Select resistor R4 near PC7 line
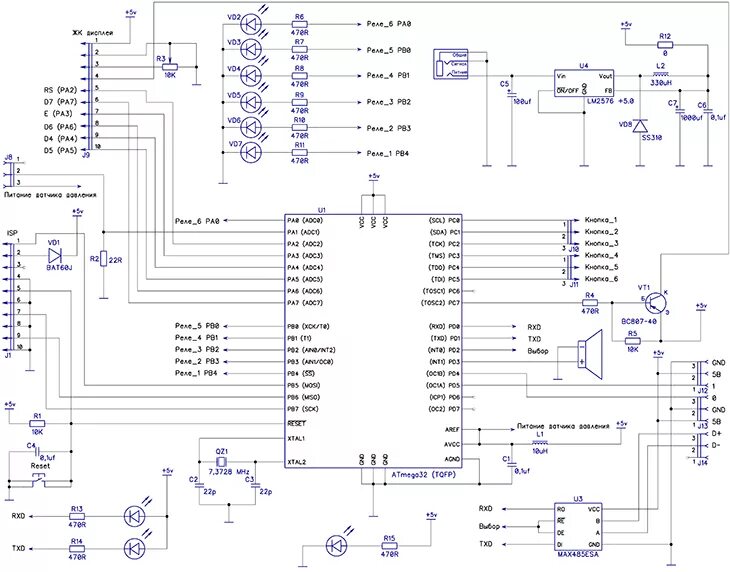 tap(590, 303)
